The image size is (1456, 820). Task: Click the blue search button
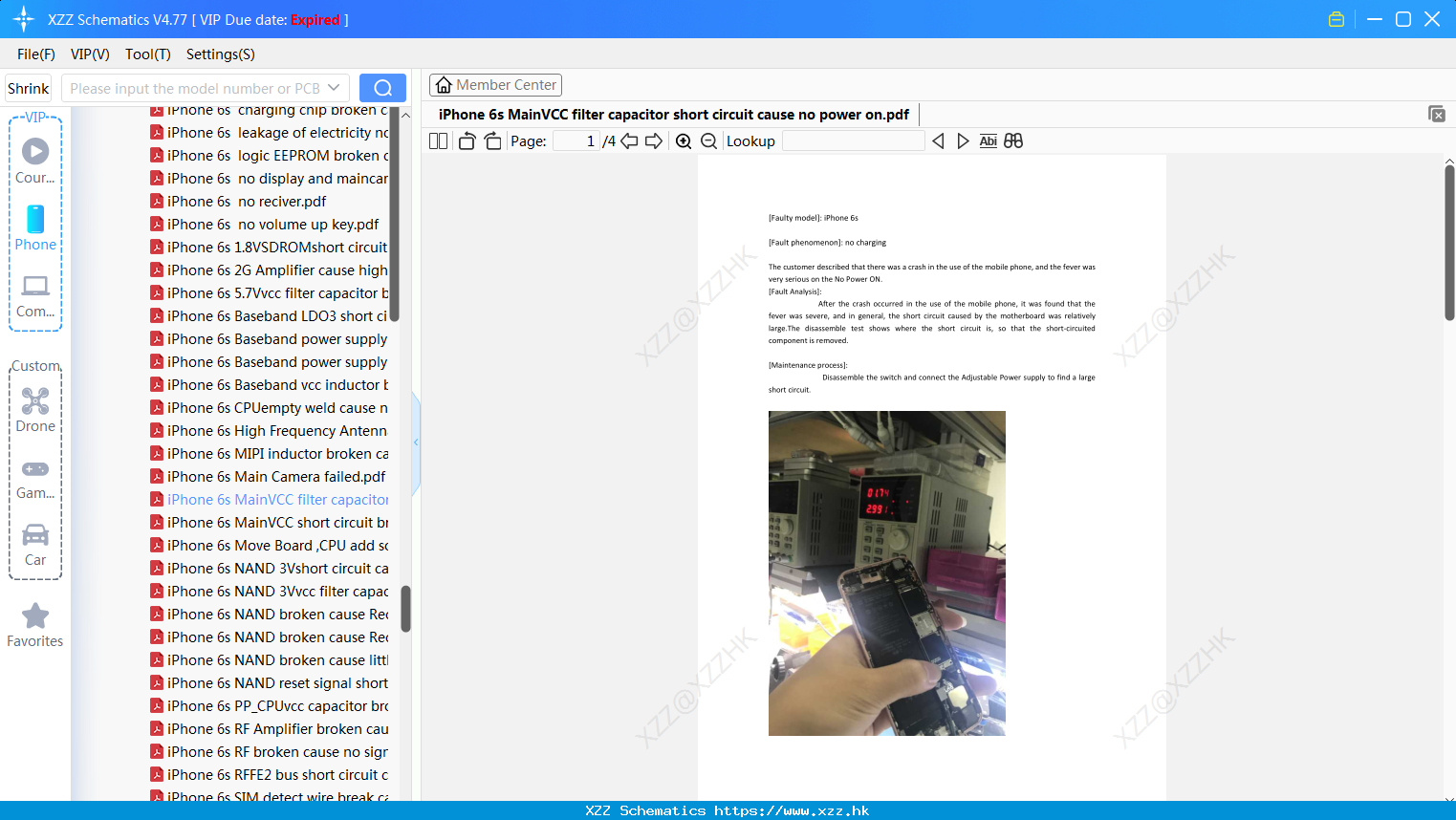click(x=382, y=88)
